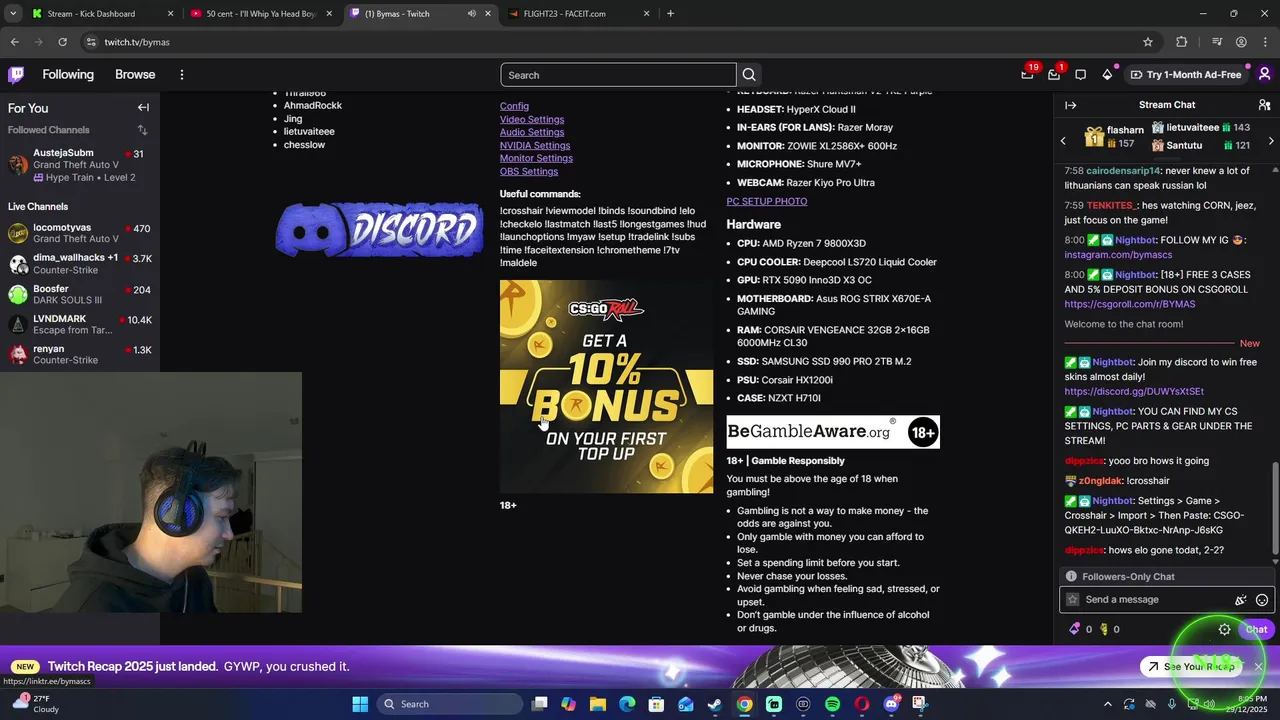Click the Discord banner image
The width and height of the screenshot is (1280, 720).
click(380, 229)
